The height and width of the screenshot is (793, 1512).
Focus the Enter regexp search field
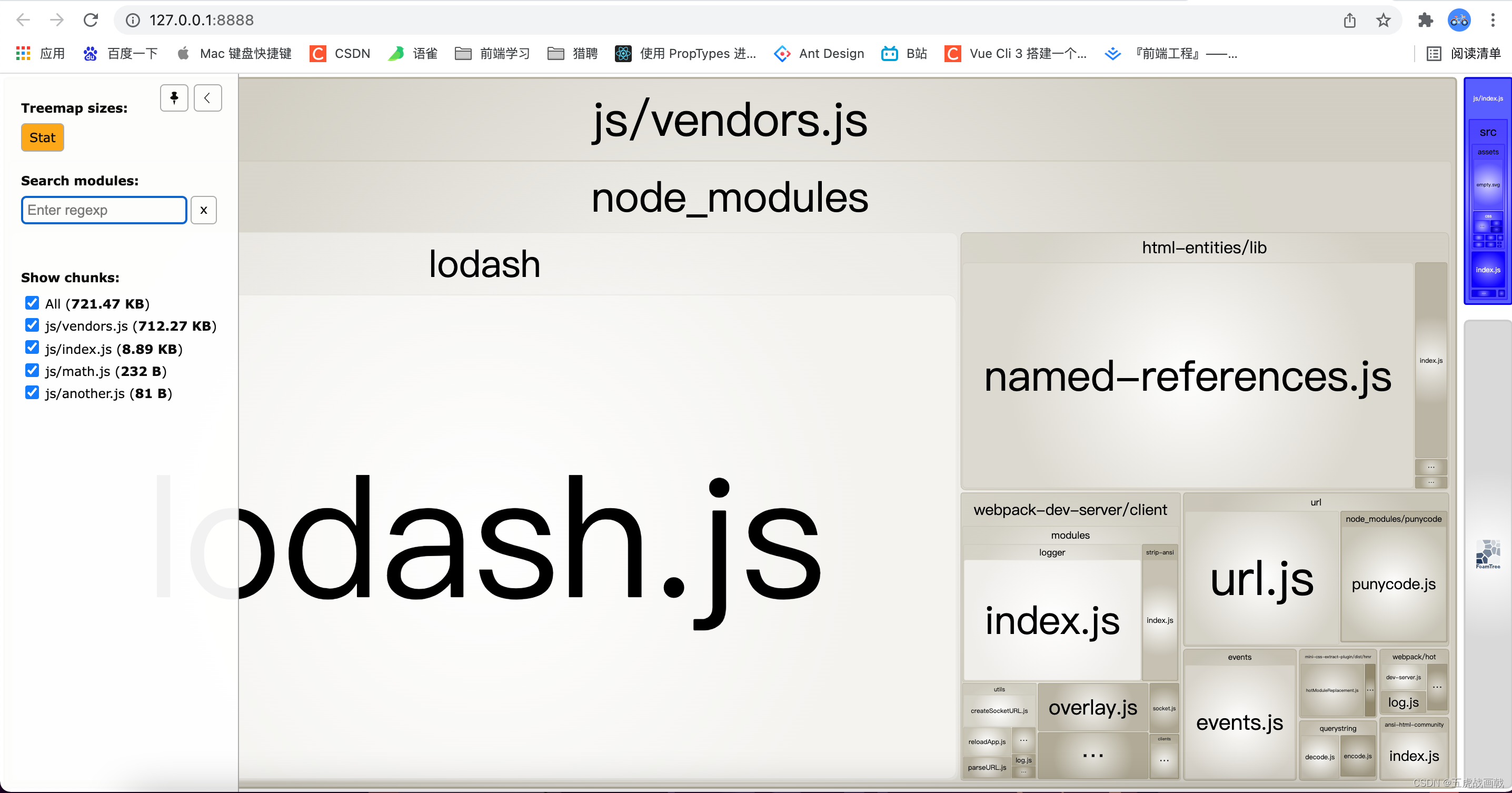(104, 210)
